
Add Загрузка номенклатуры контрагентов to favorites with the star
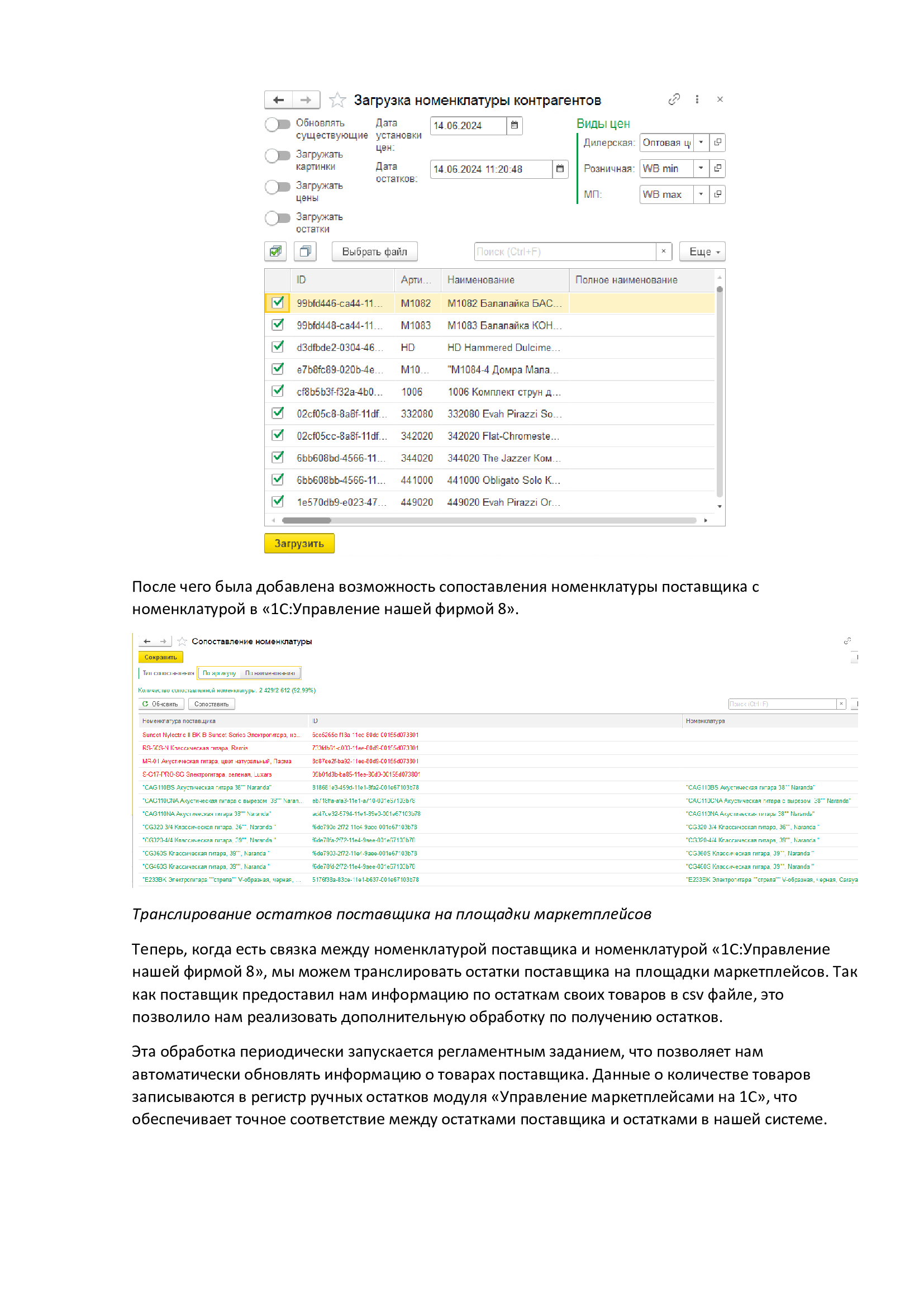[x=337, y=100]
